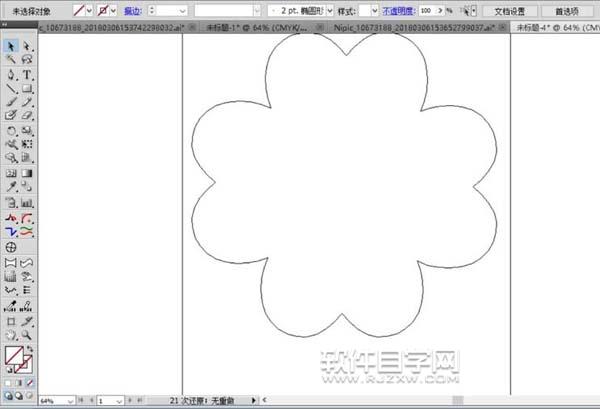Open the 不透明度 transparency panel link
This screenshot has height=409, width=600.
coord(399,11)
